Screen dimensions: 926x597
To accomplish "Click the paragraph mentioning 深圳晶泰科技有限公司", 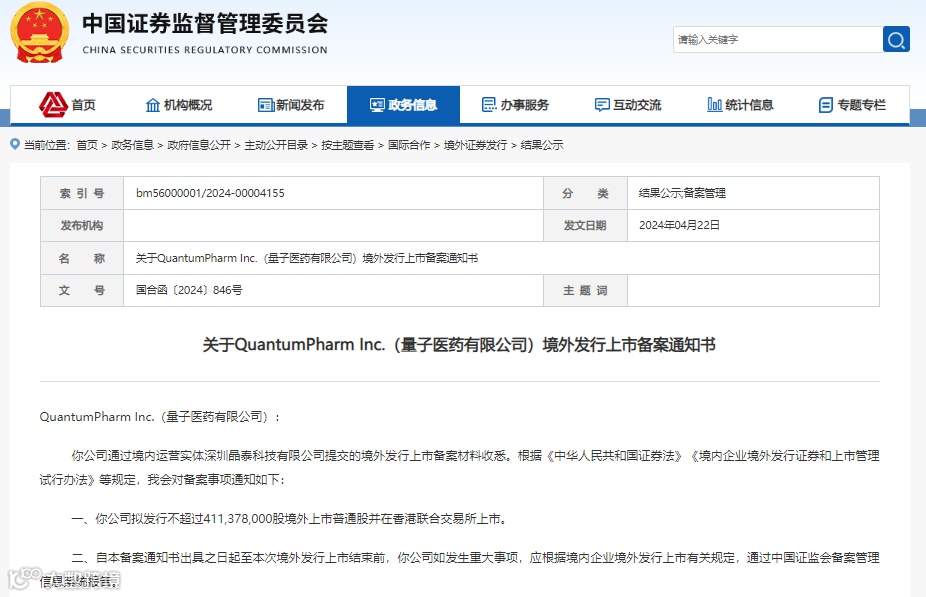I will 459,468.
